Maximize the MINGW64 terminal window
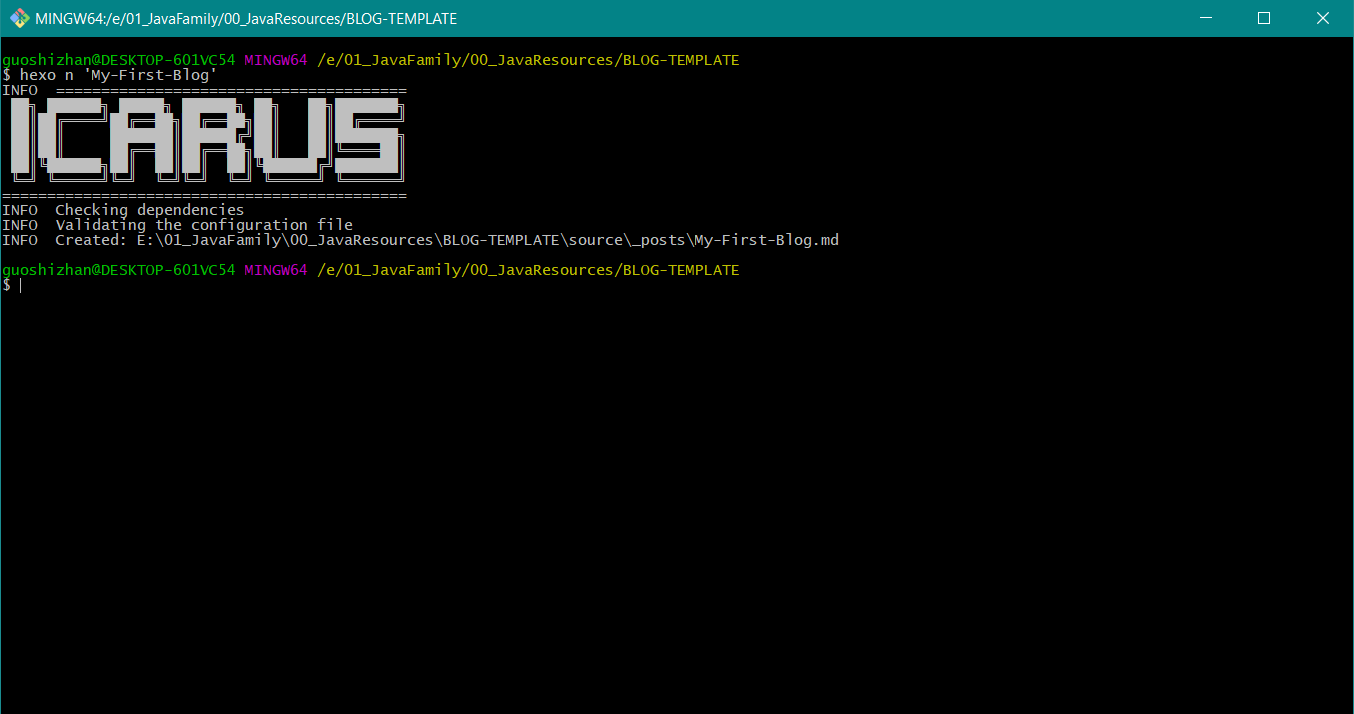This screenshot has height=714, width=1354. (1264, 18)
